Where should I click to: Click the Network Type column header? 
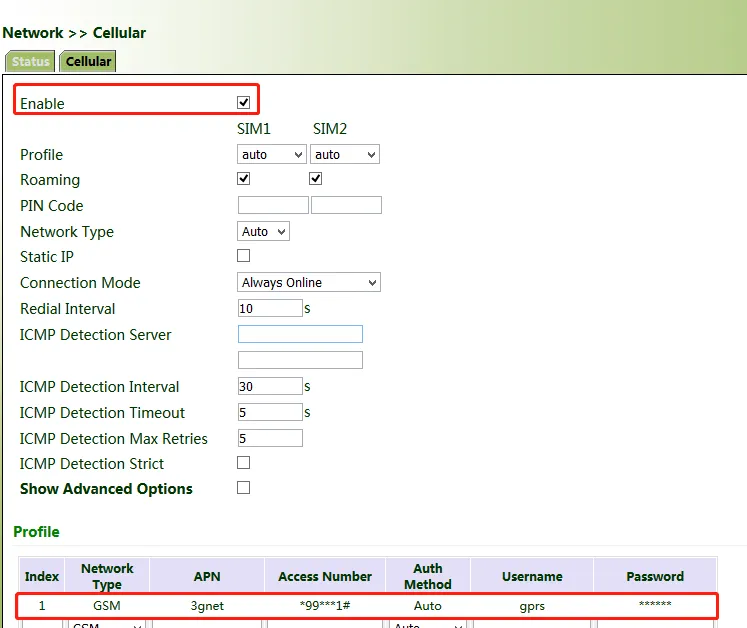pos(107,576)
